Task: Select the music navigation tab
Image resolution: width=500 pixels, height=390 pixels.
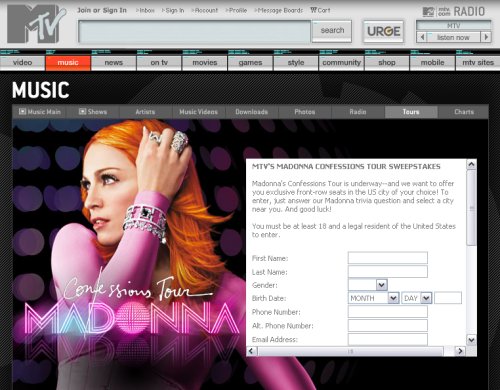Action: click(x=68, y=63)
